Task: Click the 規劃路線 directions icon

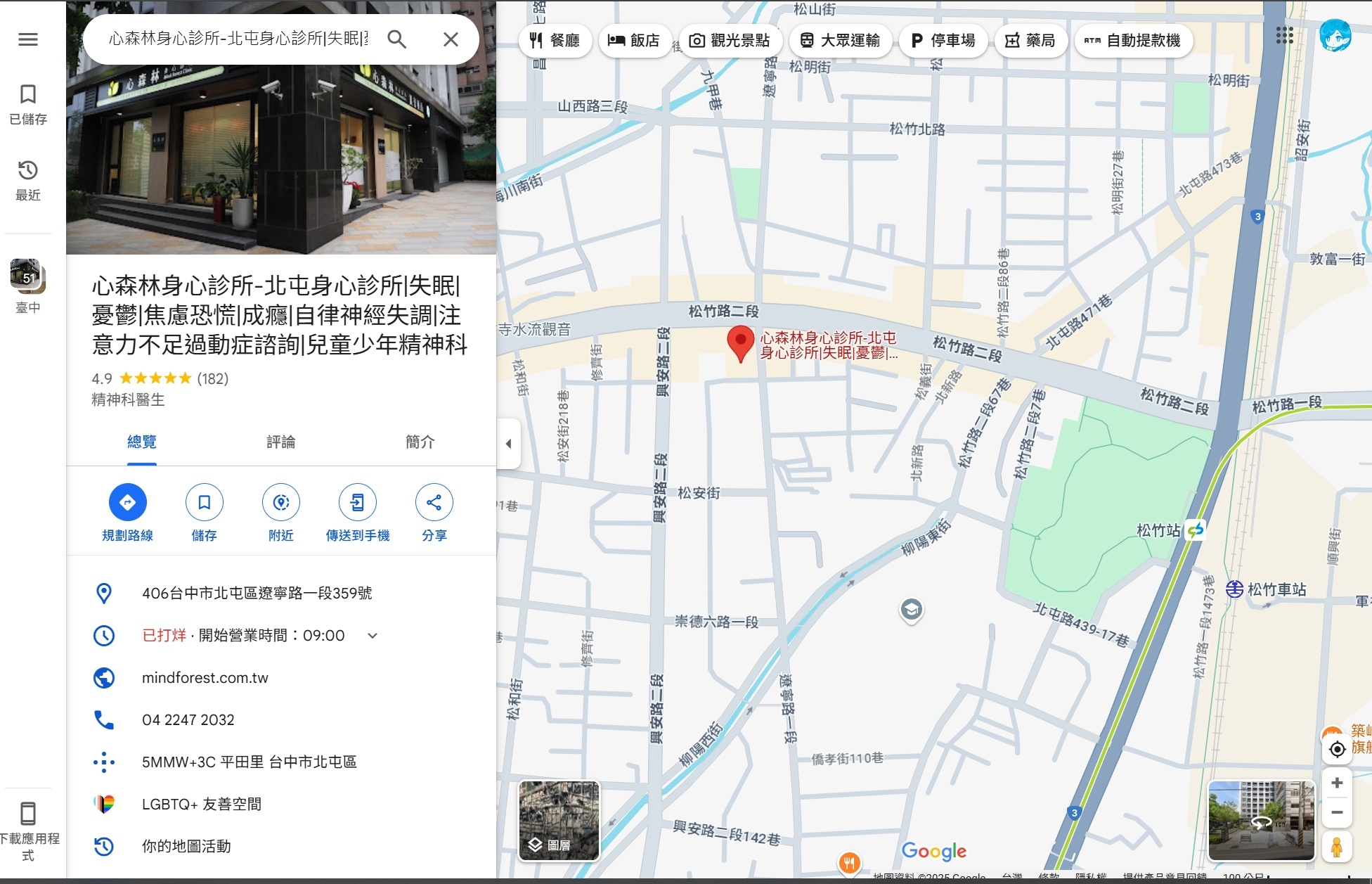Action: [x=128, y=502]
